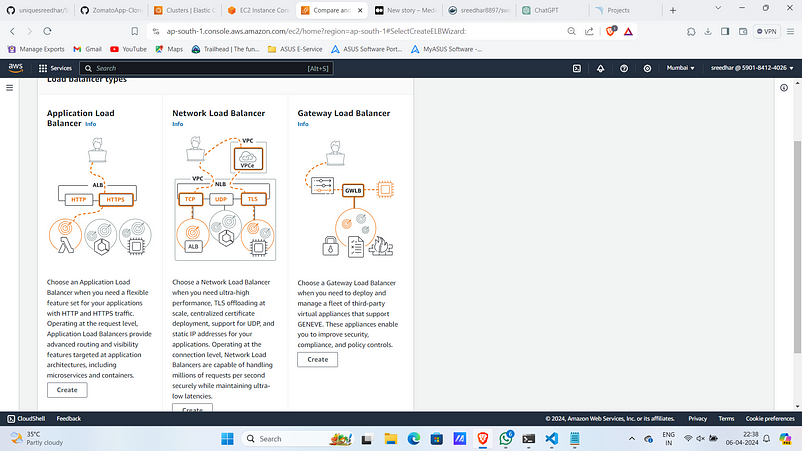Open the Windows Start menu

(x=227, y=439)
